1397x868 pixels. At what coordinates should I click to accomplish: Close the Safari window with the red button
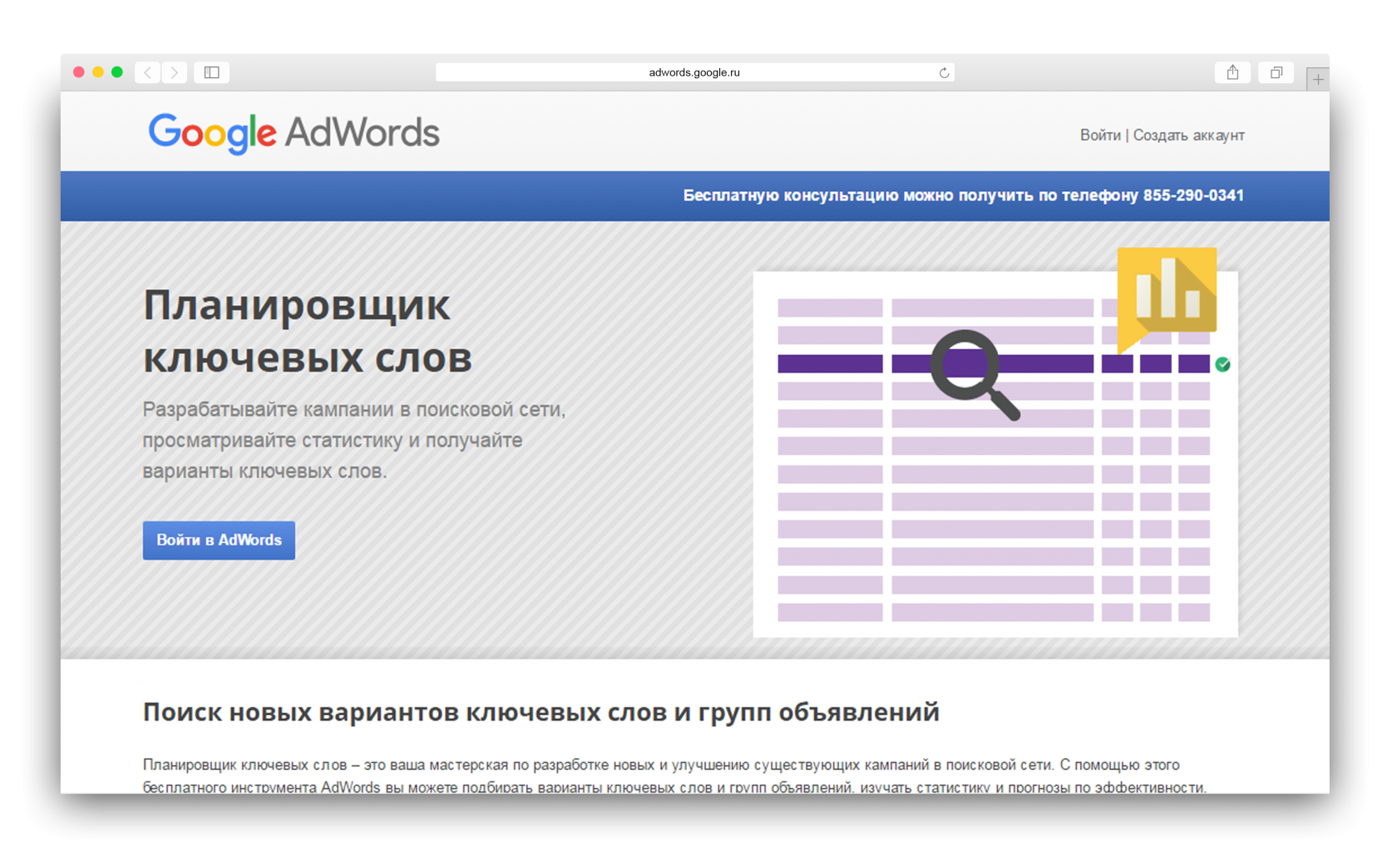coord(79,72)
